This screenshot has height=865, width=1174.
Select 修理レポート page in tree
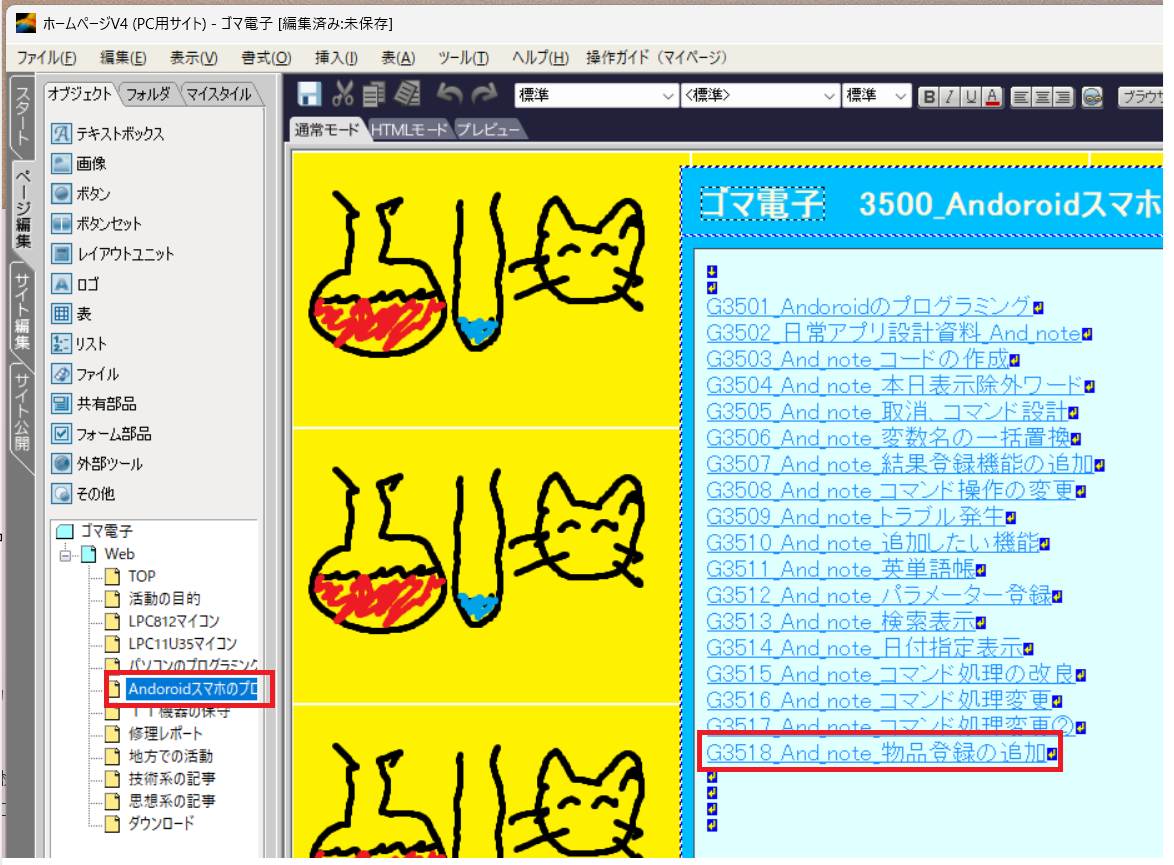pyautogui.click(x=165, y=733)
